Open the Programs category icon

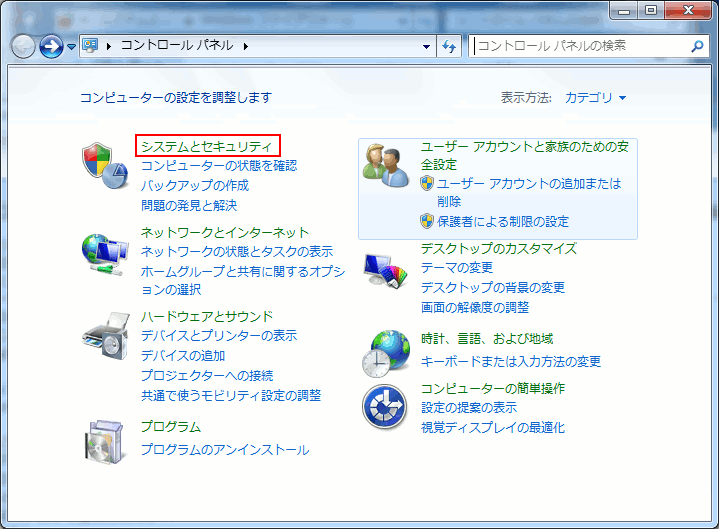(105, 439)
